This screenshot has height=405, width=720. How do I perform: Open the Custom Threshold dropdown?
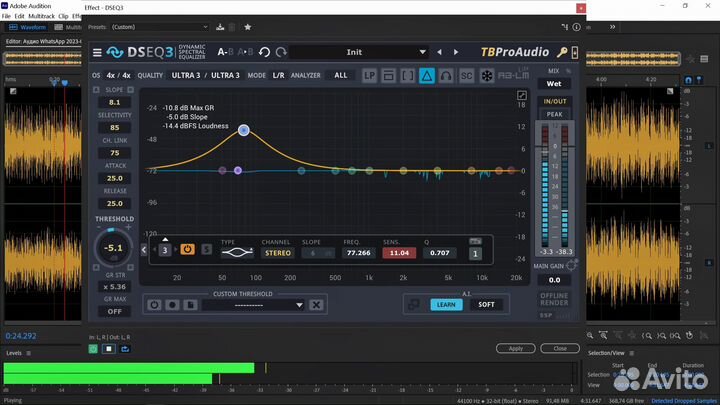pyautogui.click(x=250, y=305)
